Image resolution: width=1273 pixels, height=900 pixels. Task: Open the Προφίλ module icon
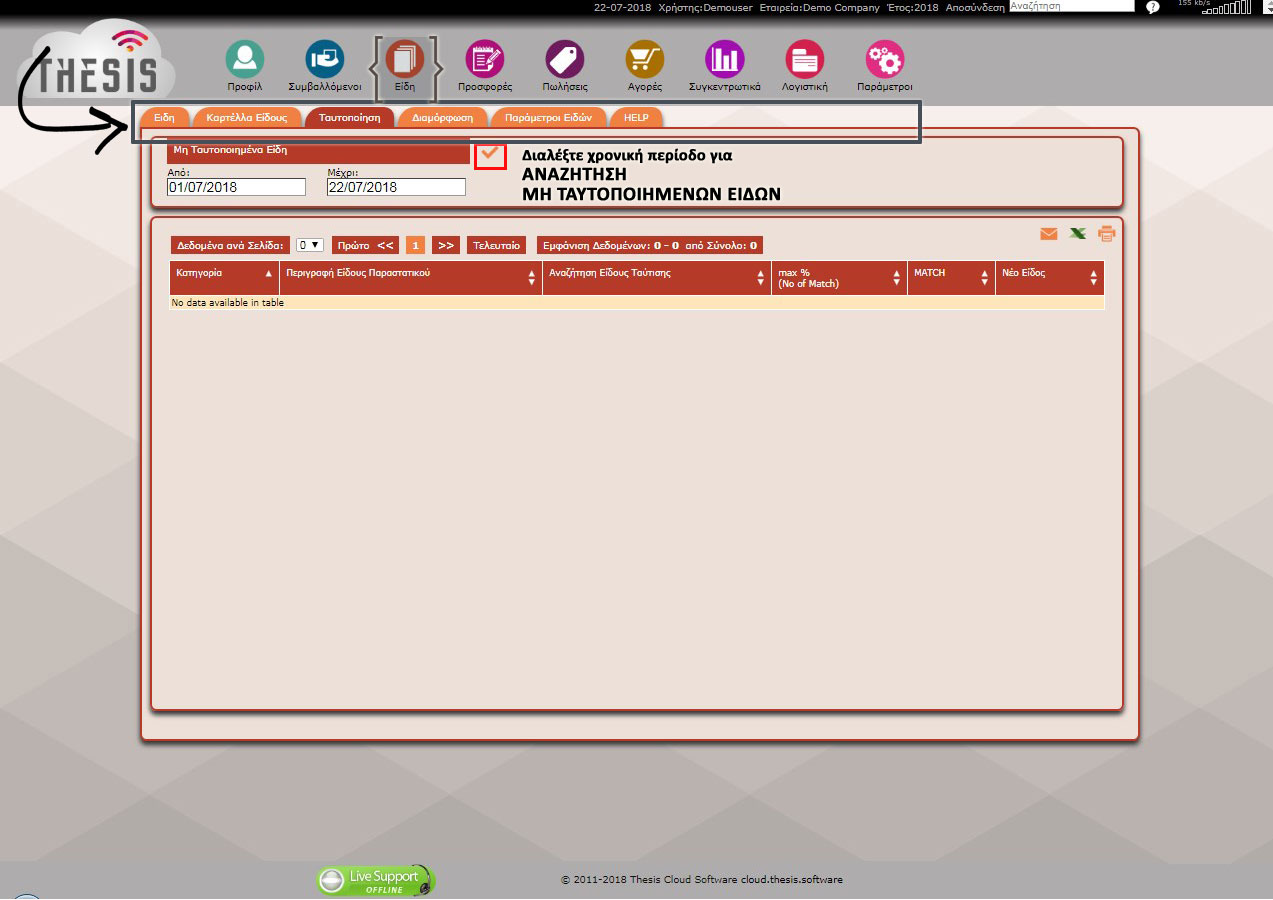tap(244, 60)
